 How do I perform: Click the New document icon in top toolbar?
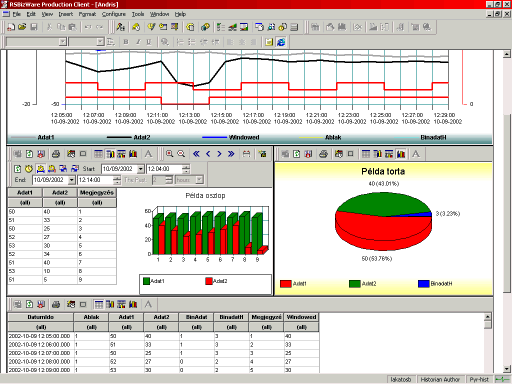(x=11, y=27)
